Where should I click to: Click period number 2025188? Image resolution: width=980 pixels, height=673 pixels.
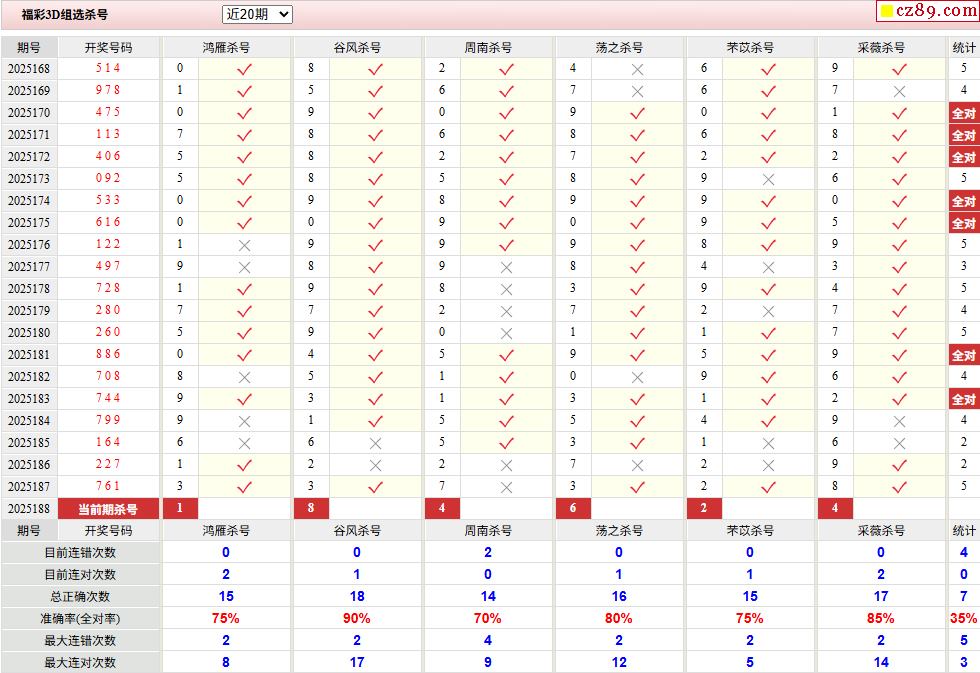click(29, 509)
